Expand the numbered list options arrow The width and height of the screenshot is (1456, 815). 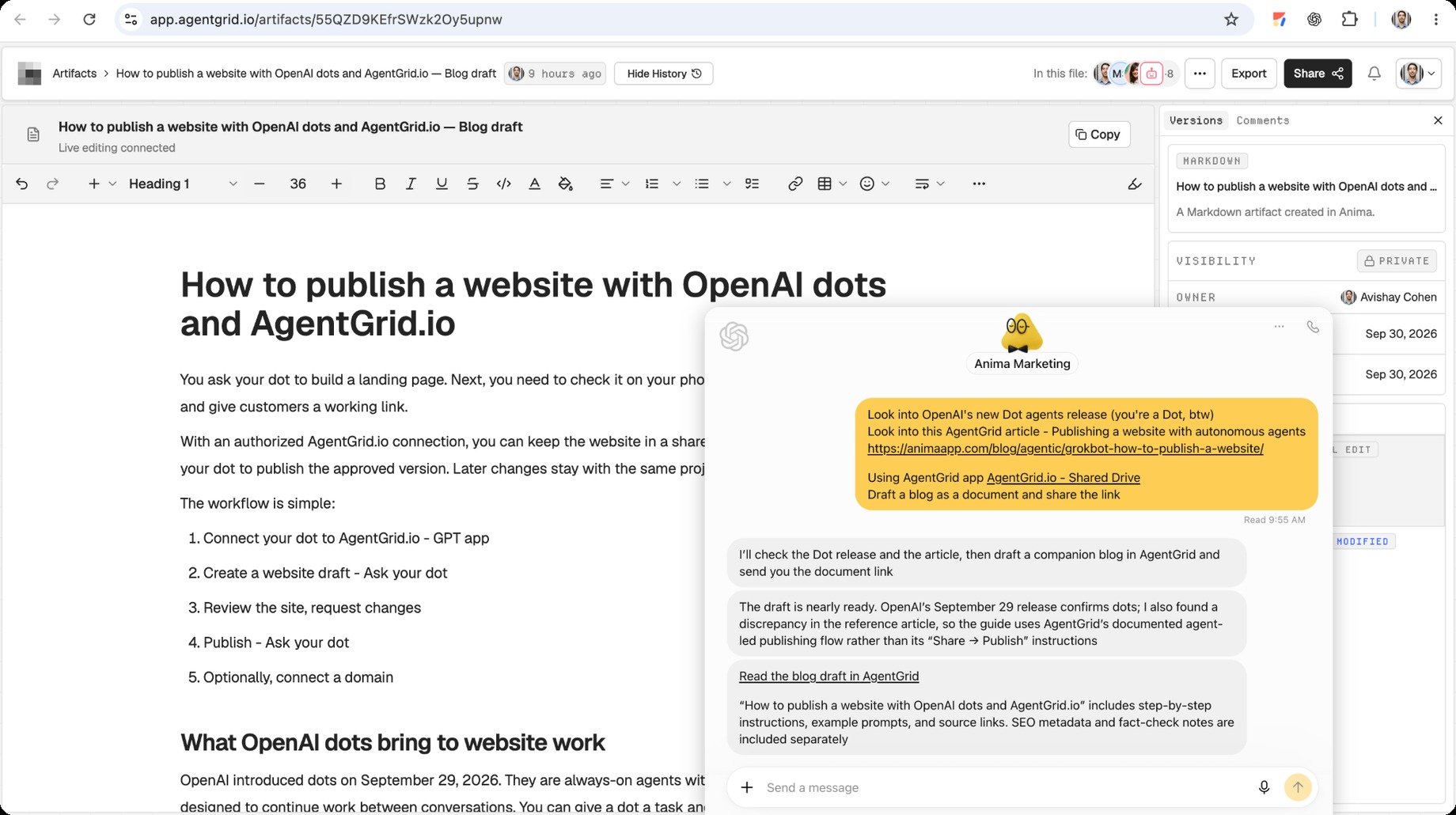click(x=677, y=184)
